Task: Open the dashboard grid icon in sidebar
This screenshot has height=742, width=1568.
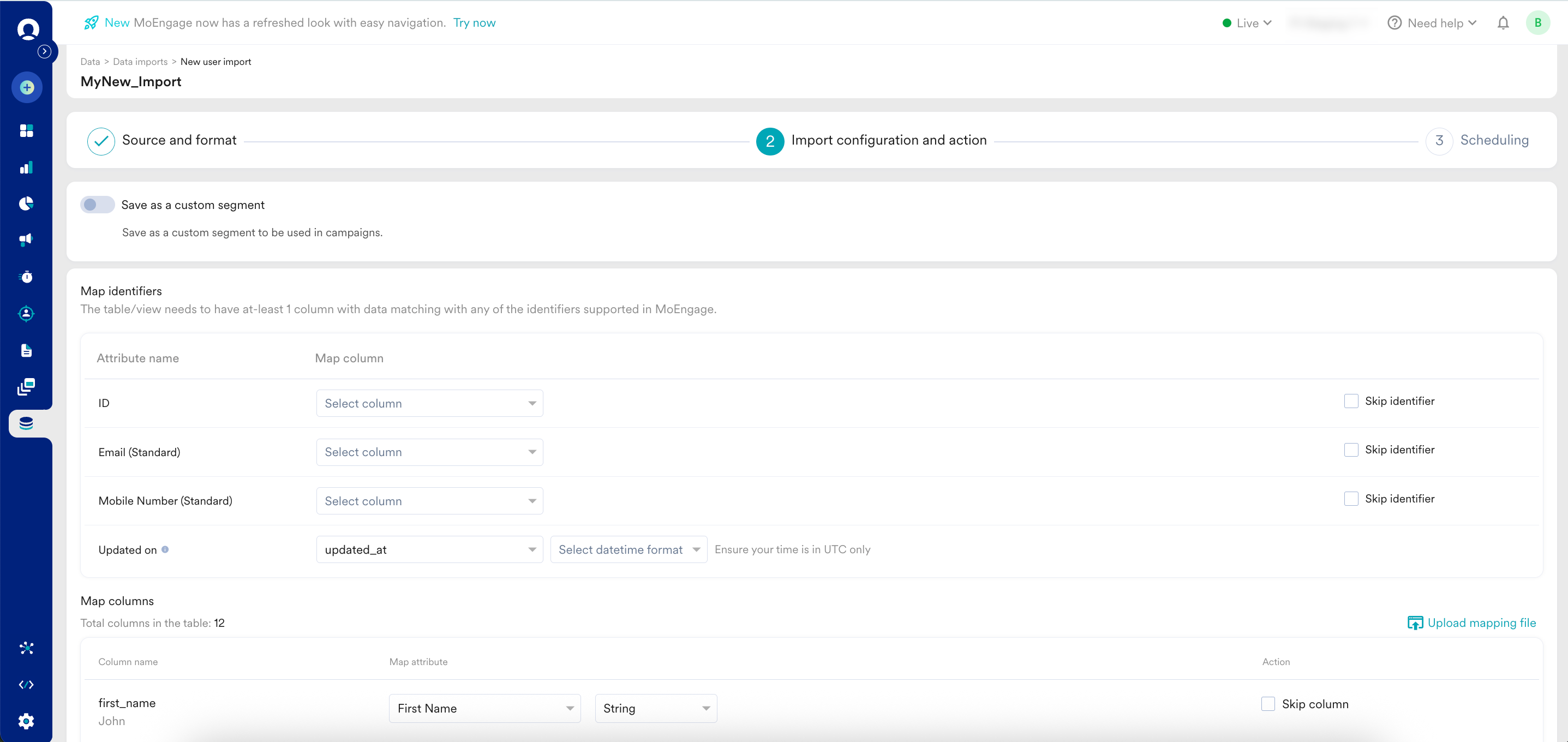Action: (x=26, y=131)
